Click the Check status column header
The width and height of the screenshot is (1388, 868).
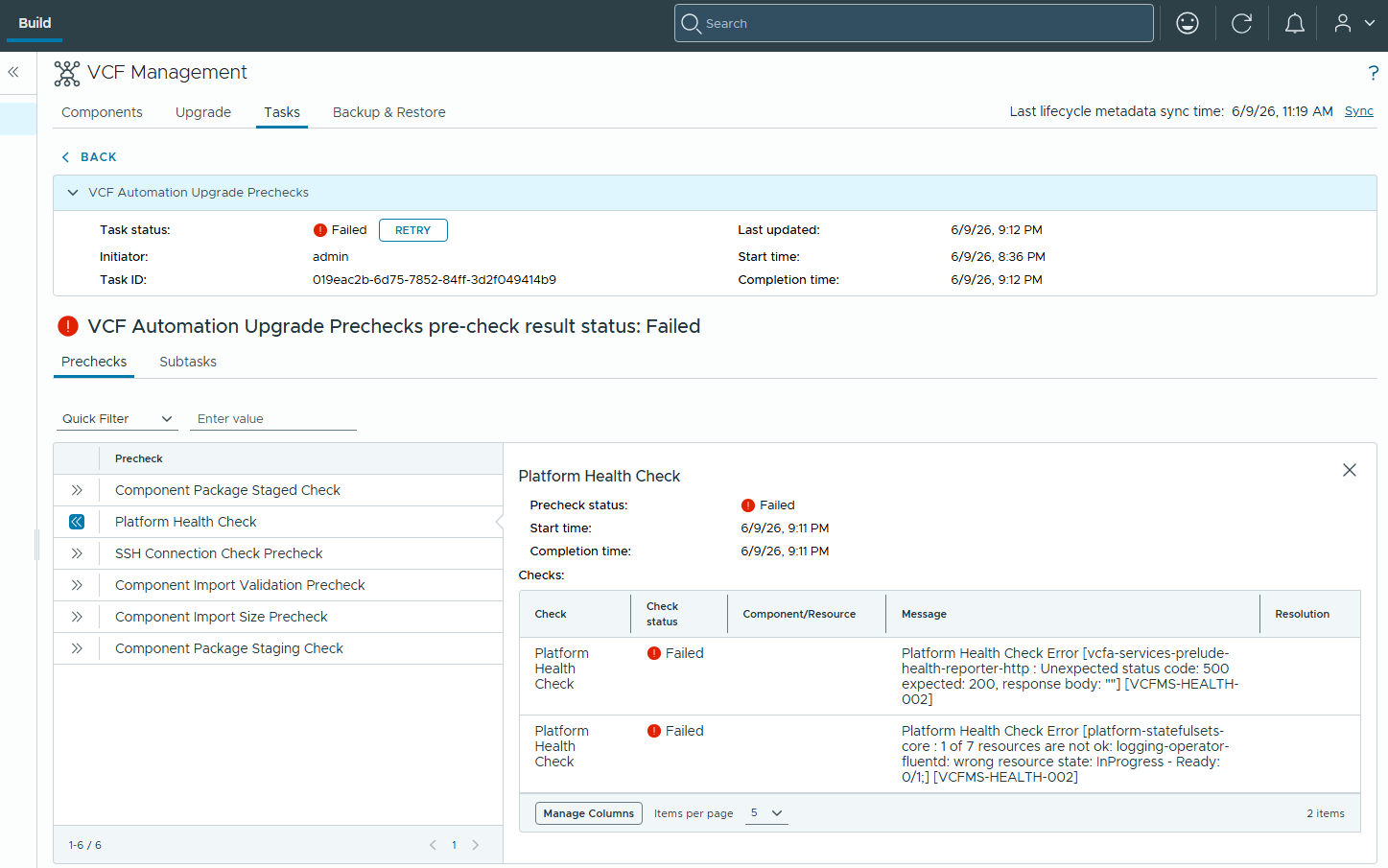pos(663,614)
